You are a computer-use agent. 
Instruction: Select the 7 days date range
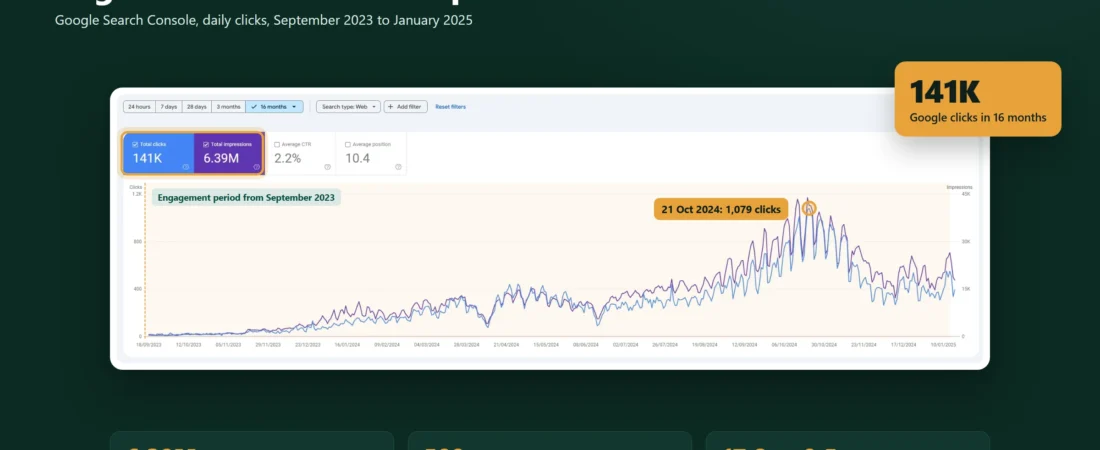point(168,107)
